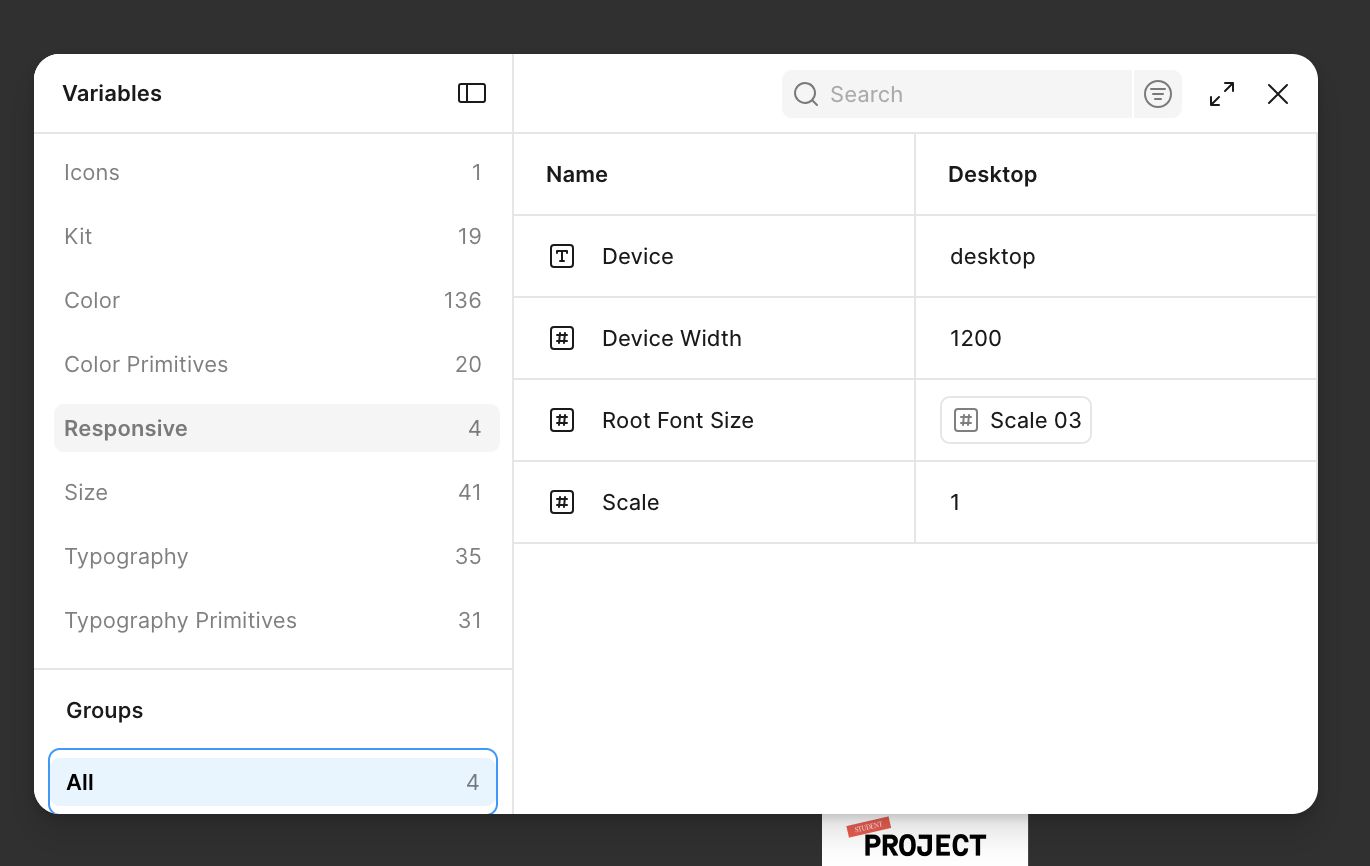Click the icon inside Scale 03 chip

point(965,420)
